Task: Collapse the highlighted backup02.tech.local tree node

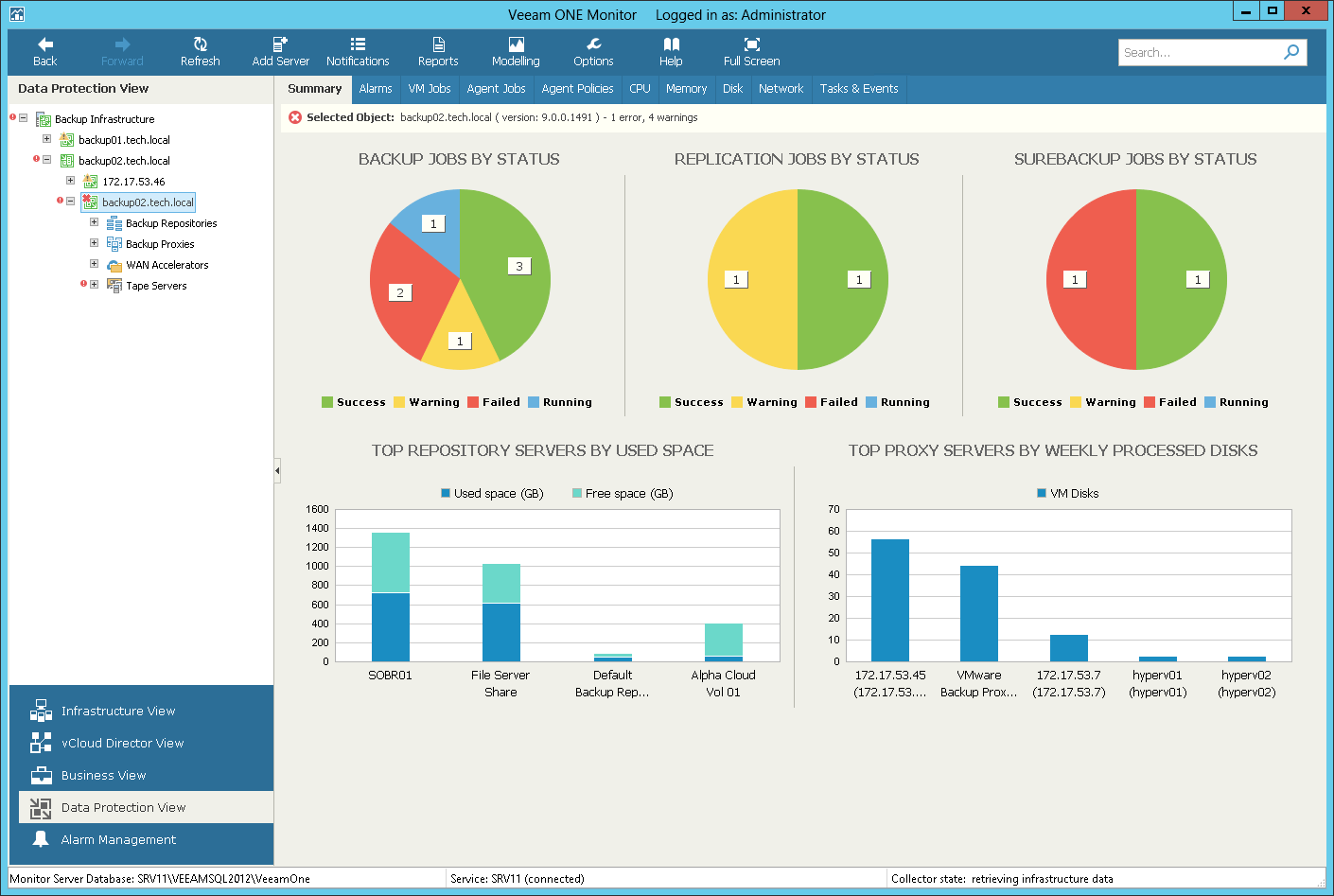Action: coord(70,202)
